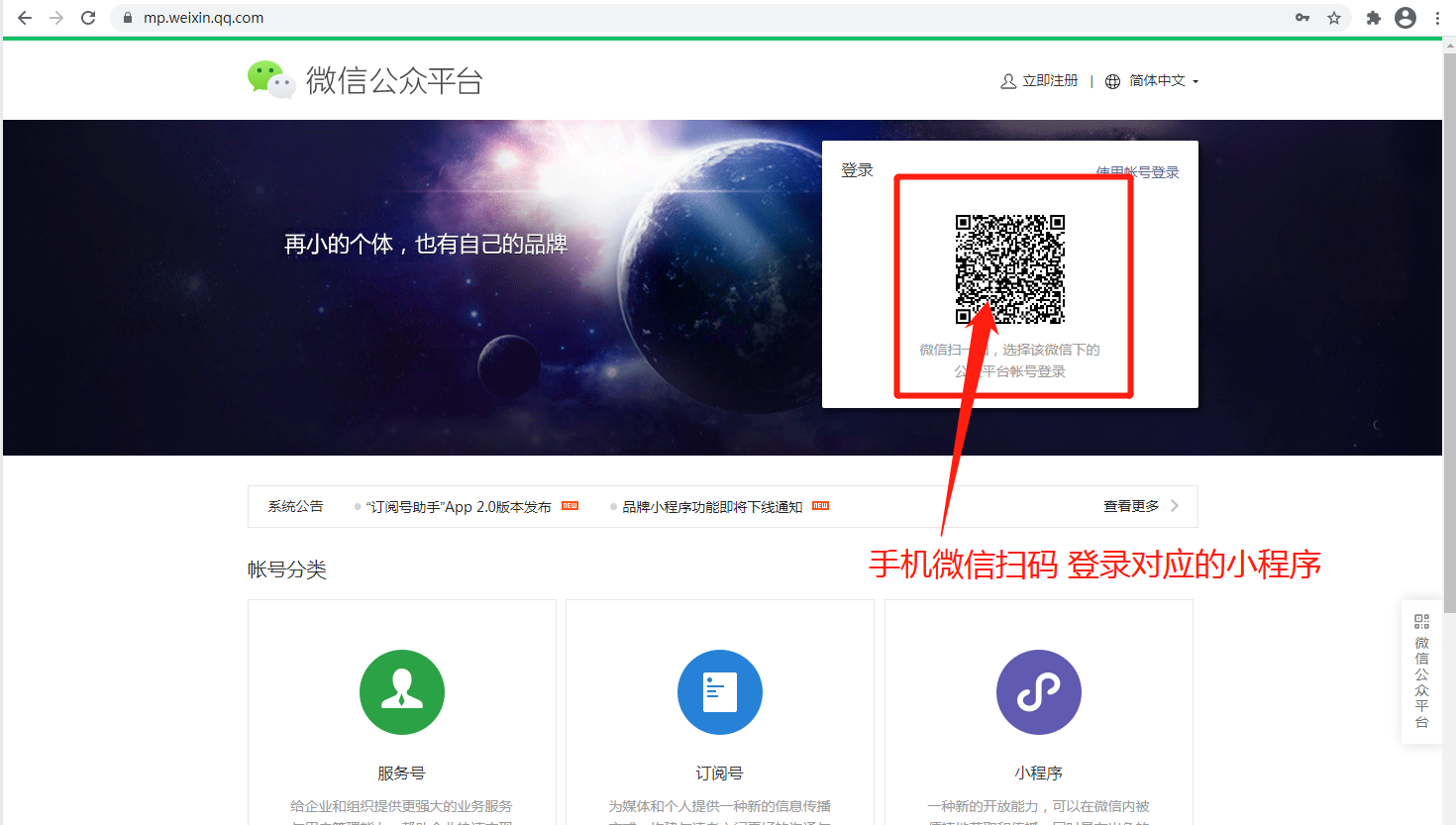Screen dimensions: 1456x825
Task: Click banner slogan 再小的个体，也有自己的品牌
Action: 426,244
